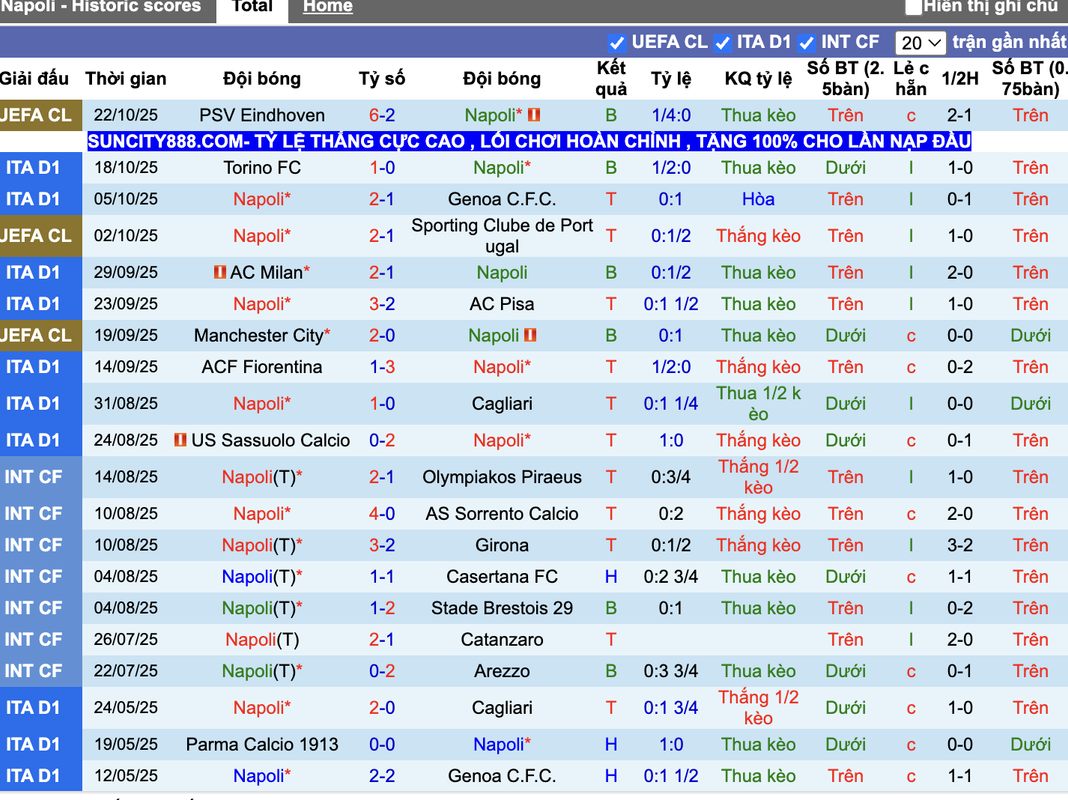Click the Giải đấu column header
Screen dimensions: 1068x800
pyautogui.click(x=34, y=79)
